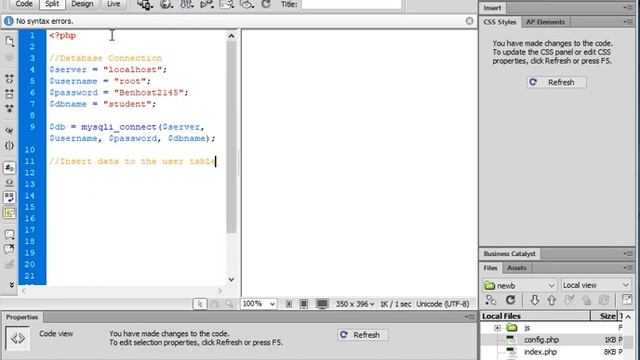640x360 pixels.
Task: Open the Multiscreen preview menu
Action: click(x=145, y=4)
